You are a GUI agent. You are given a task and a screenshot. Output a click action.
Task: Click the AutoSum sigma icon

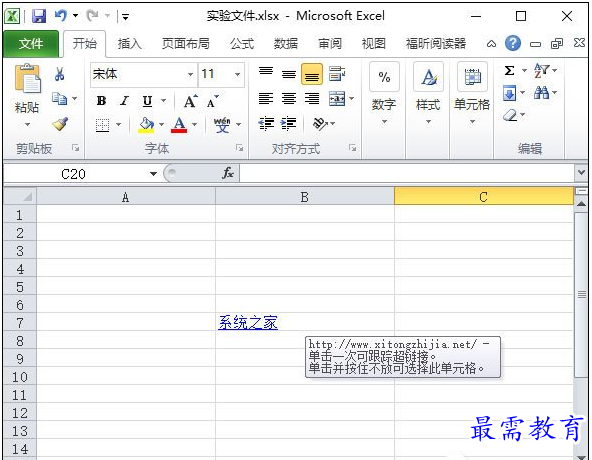pyautogui.click(x=509, y=71)
